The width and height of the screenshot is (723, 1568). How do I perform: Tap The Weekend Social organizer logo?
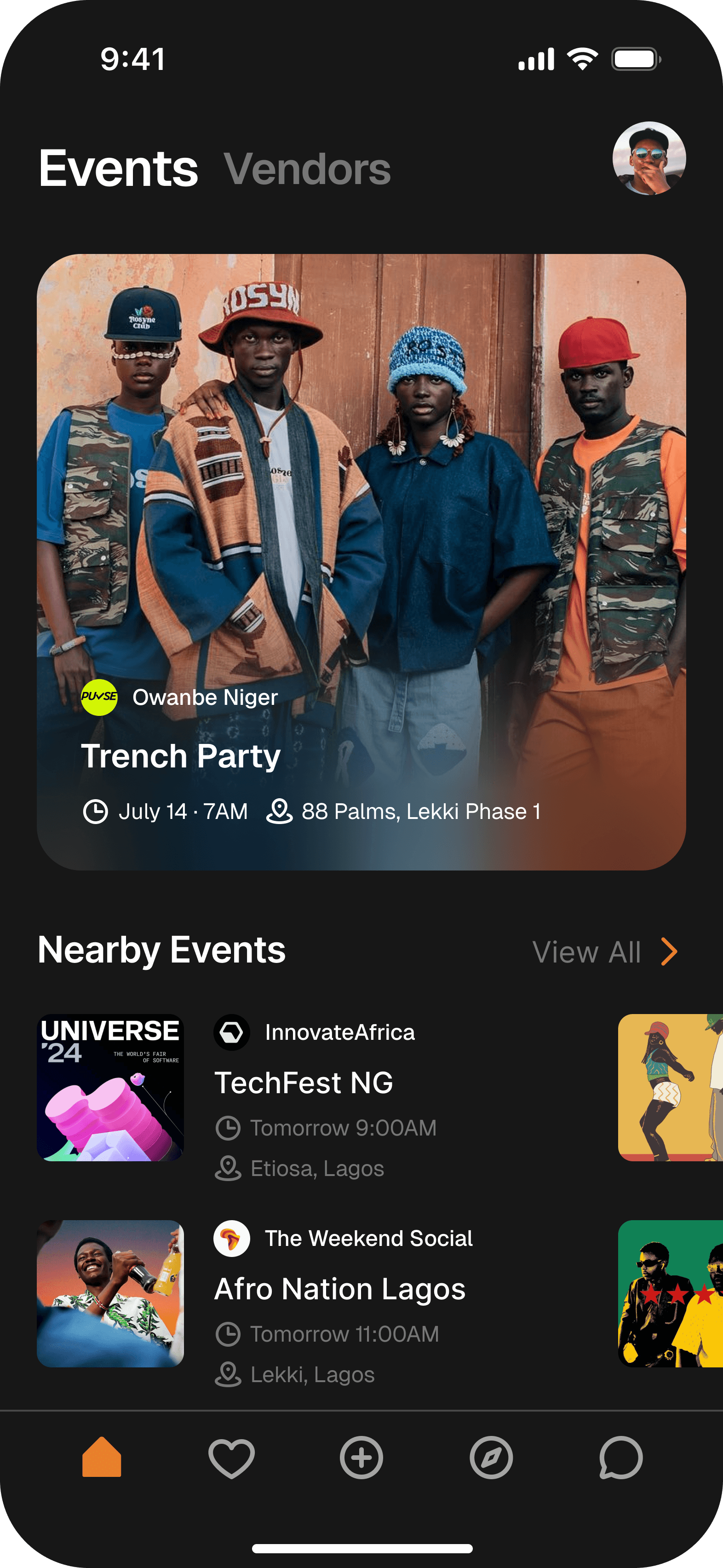click(x=231, y=1238)
